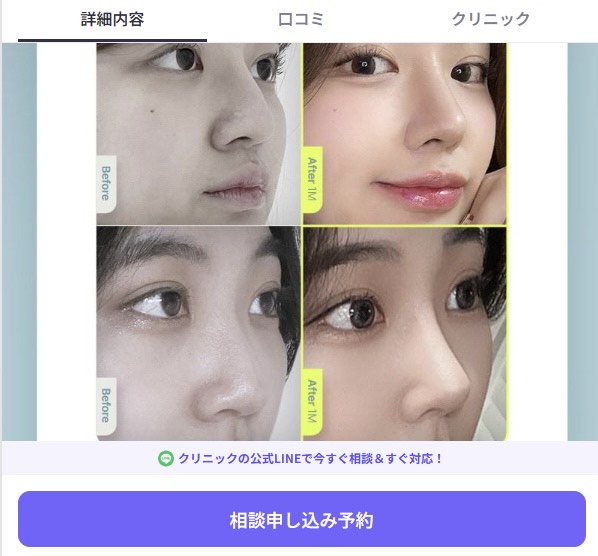598x556 pixels.
Task: Show next slide via right blue-gray edge
Action: click(x=582, y=242)
